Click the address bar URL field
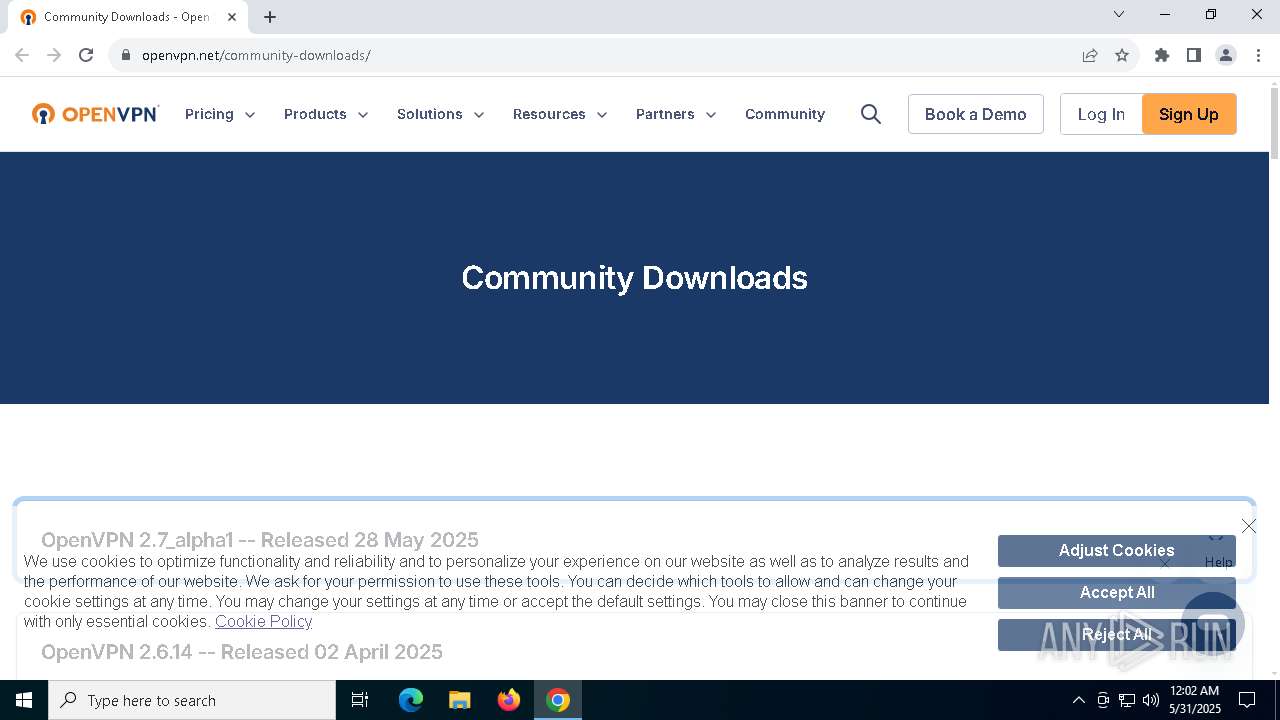This screenshot has height=720, width=1280. tap(600, 55)
